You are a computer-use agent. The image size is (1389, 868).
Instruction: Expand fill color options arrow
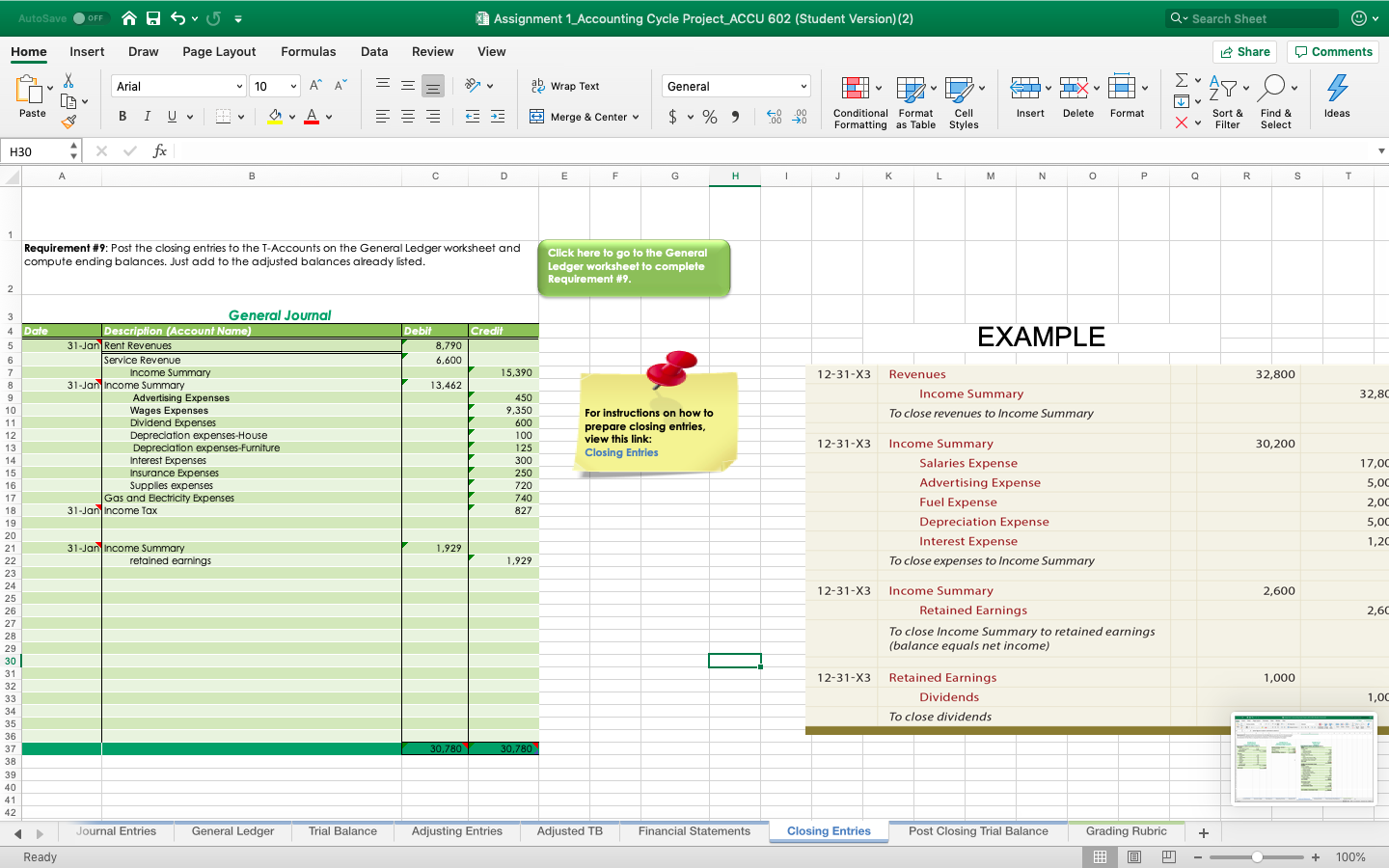292,117
